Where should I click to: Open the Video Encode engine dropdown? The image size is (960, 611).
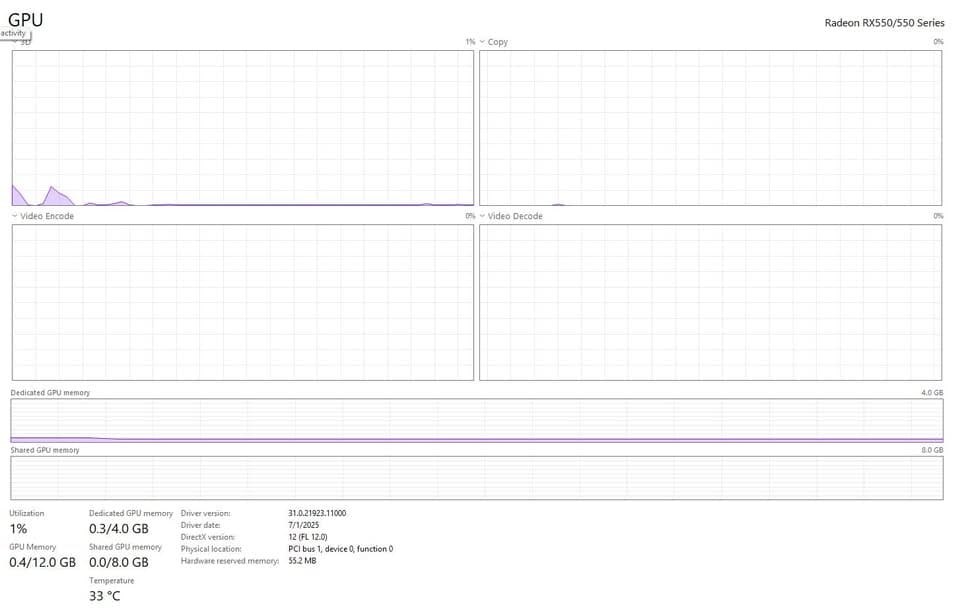click(15, 216)
